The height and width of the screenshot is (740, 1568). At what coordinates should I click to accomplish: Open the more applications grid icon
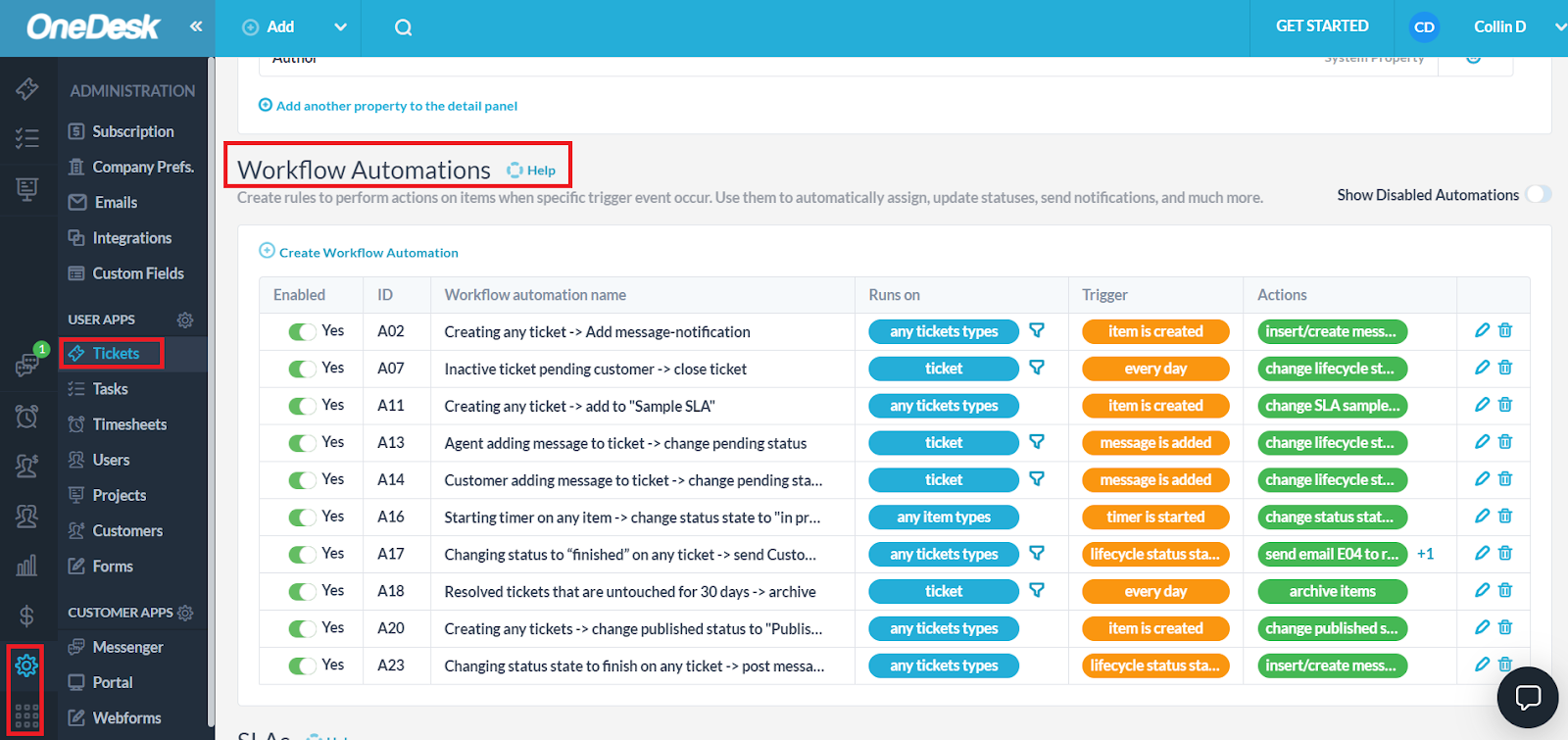(26, 716)
